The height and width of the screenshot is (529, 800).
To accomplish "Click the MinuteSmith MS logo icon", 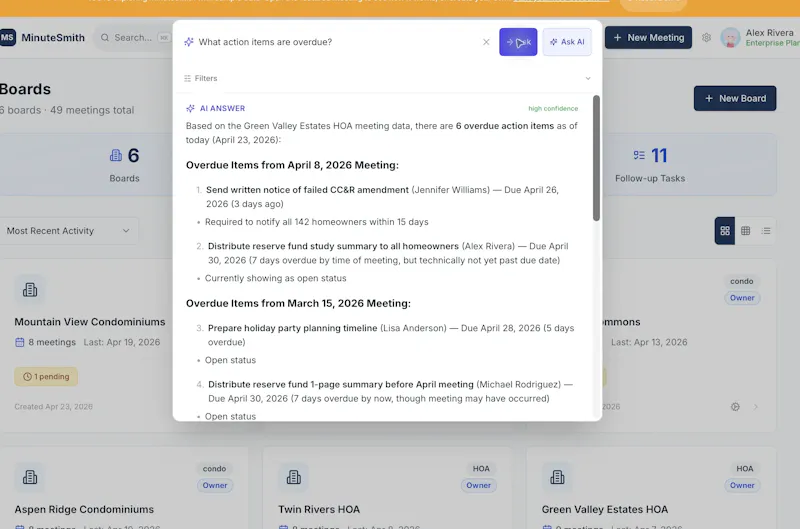I will 8,37.
